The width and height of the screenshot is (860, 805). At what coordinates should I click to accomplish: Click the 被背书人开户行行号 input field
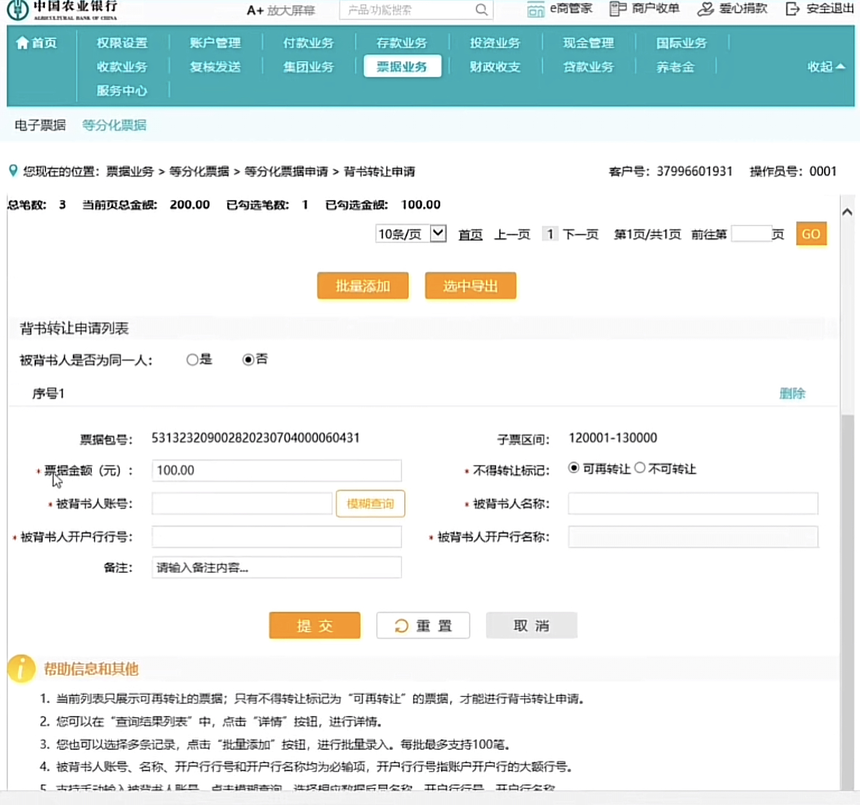point(276,537)
